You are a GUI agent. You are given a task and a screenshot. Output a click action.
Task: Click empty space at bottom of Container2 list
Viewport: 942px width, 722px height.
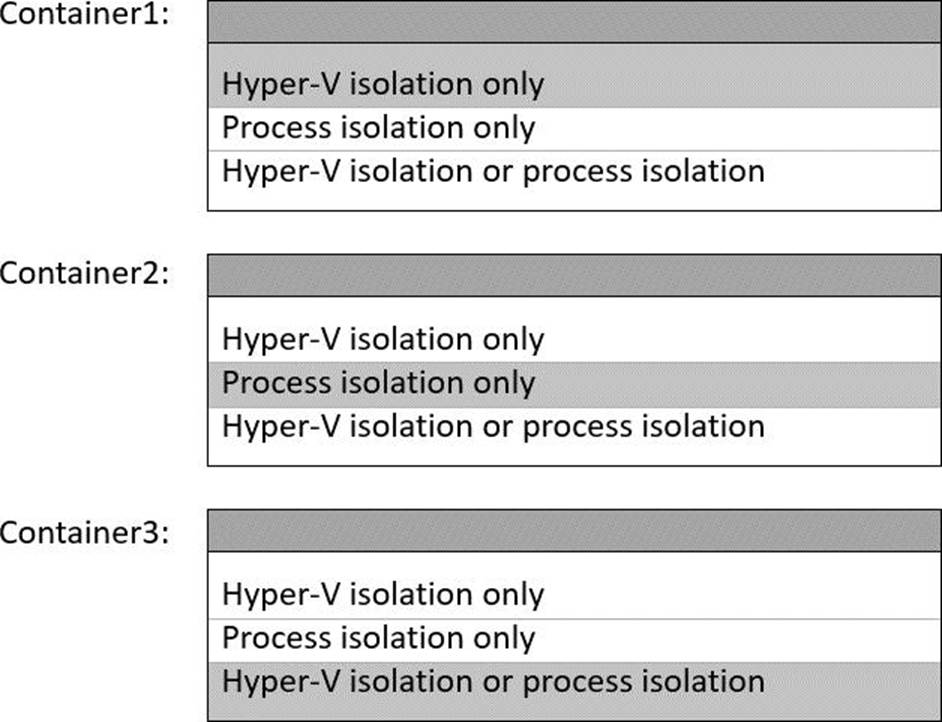click(x=574, y=457)
